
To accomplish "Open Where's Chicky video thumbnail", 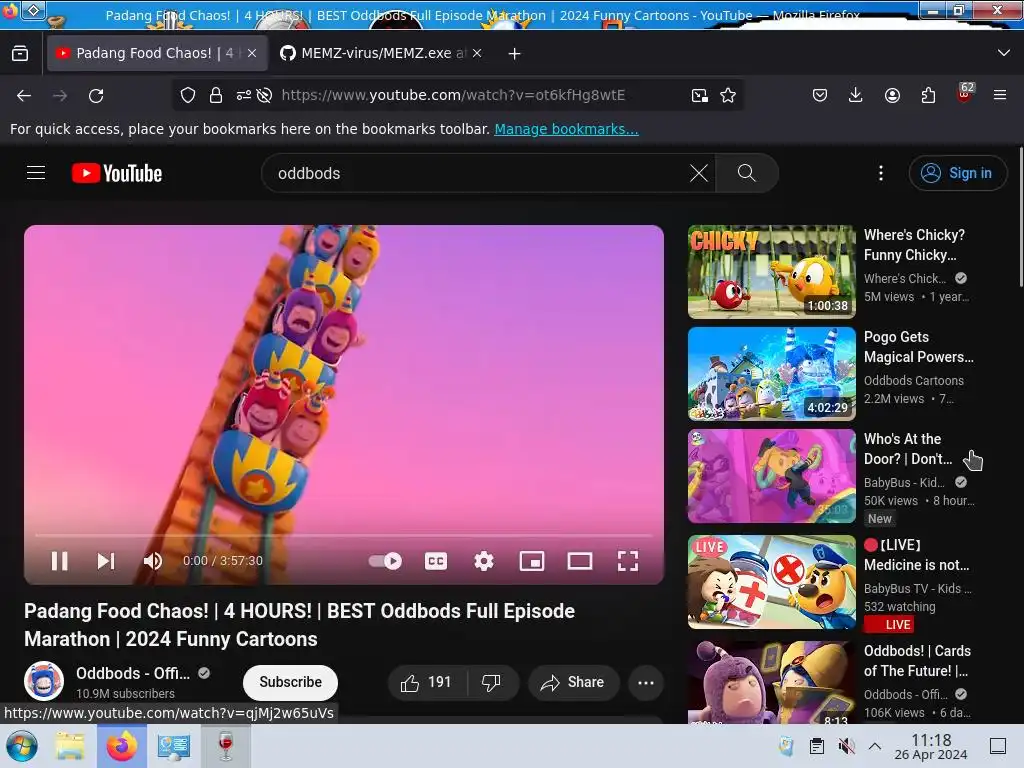I will pyautogui.click(x=771, y=272).
